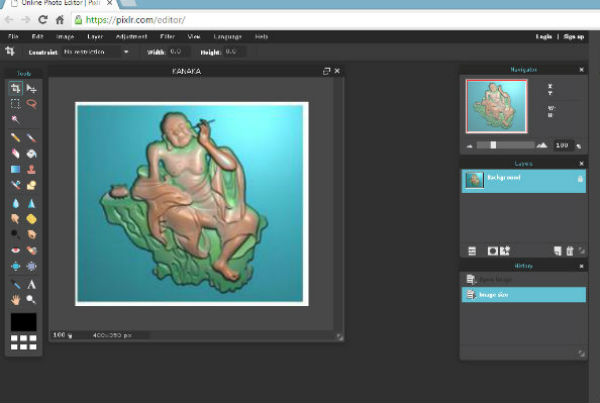Select the Open image history state

(523, 279)
